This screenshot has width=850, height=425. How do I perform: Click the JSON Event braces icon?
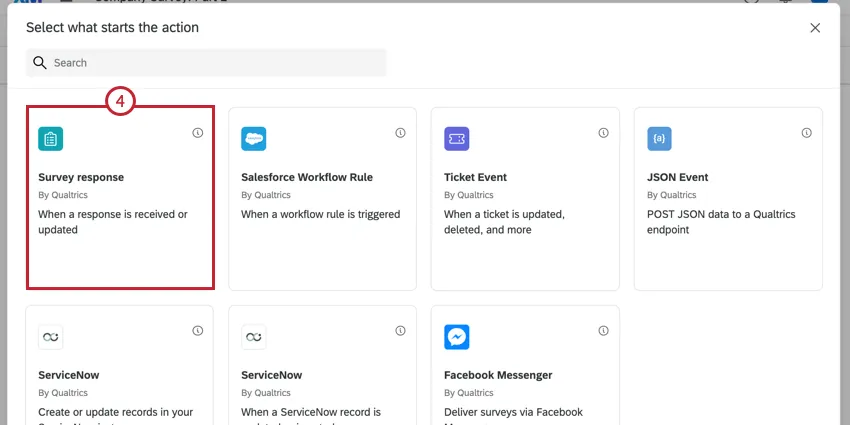coord(659,139)
